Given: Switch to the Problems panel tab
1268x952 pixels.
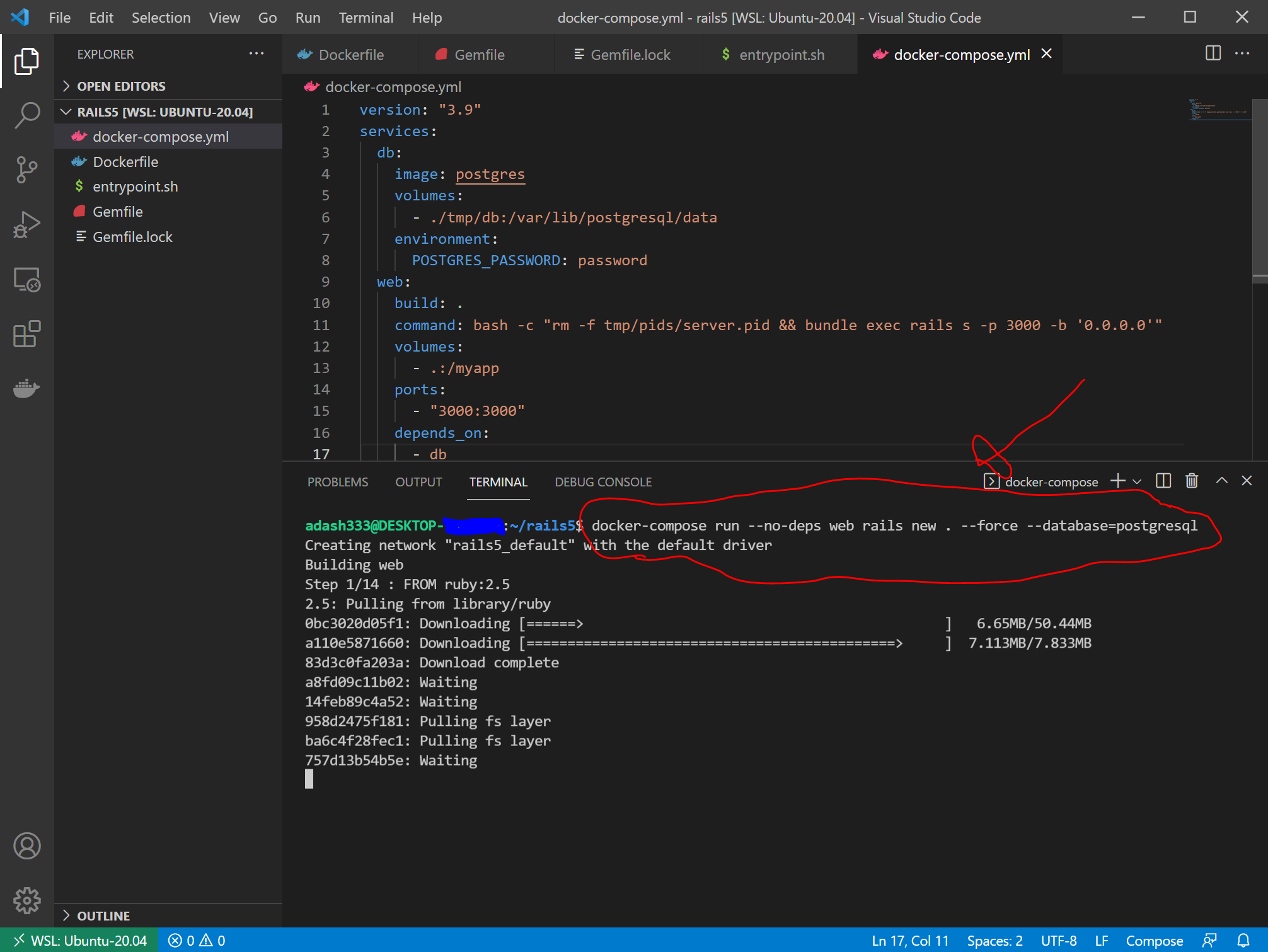Looking at the screenshot, I should click(x=338, y=482).
